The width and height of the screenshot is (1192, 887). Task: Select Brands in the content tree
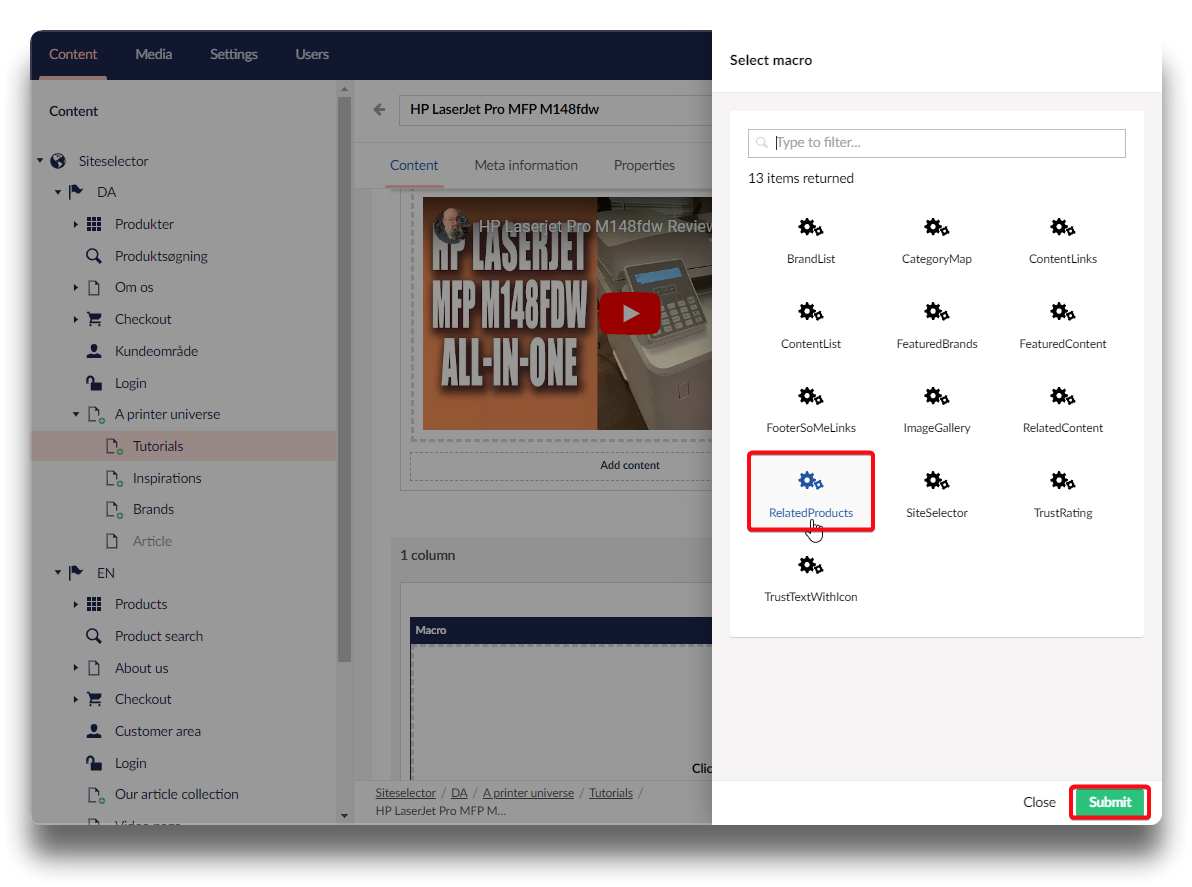click(x=153, y=509)
